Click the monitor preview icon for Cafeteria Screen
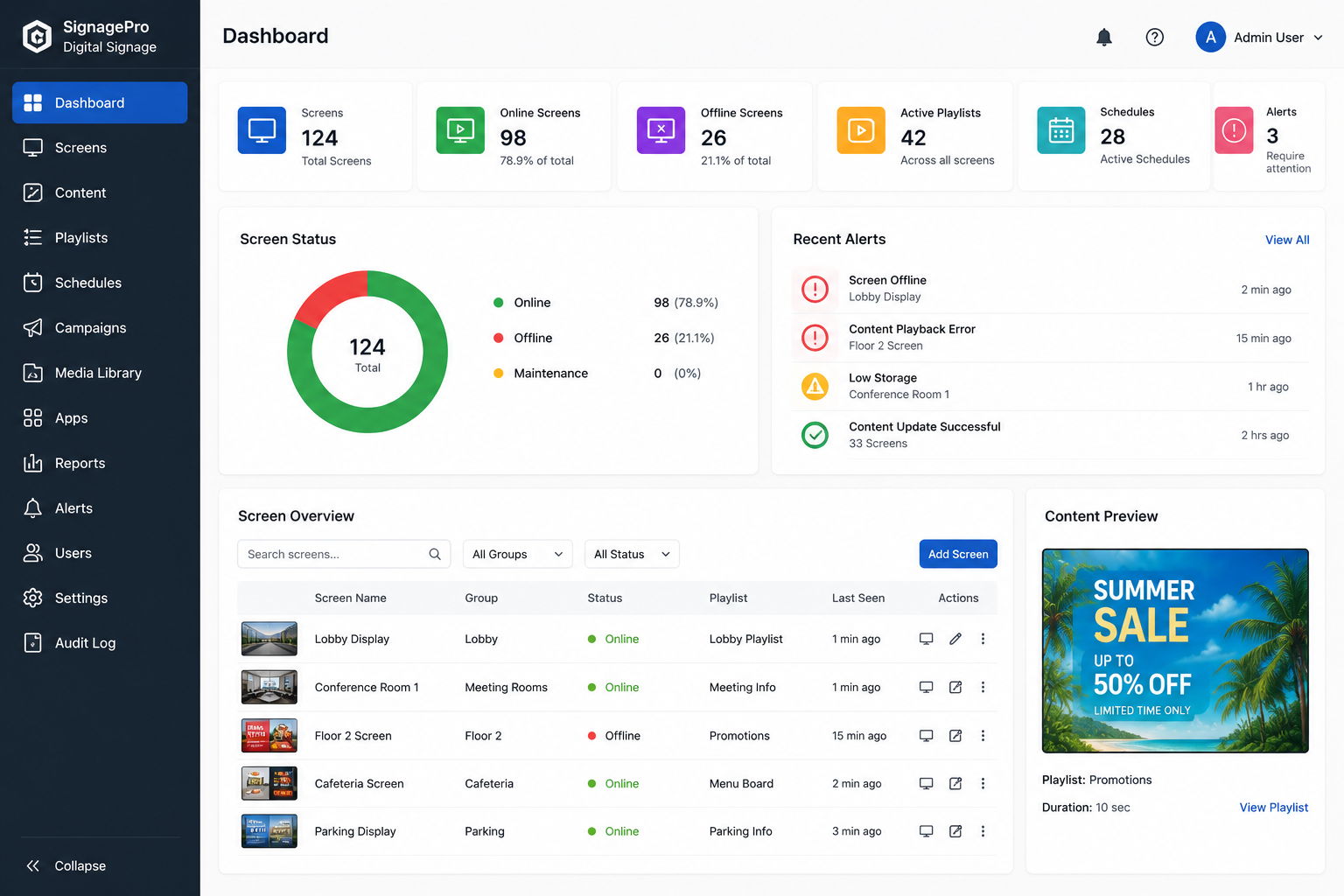 pyautogui.click(x=926, y=783)
